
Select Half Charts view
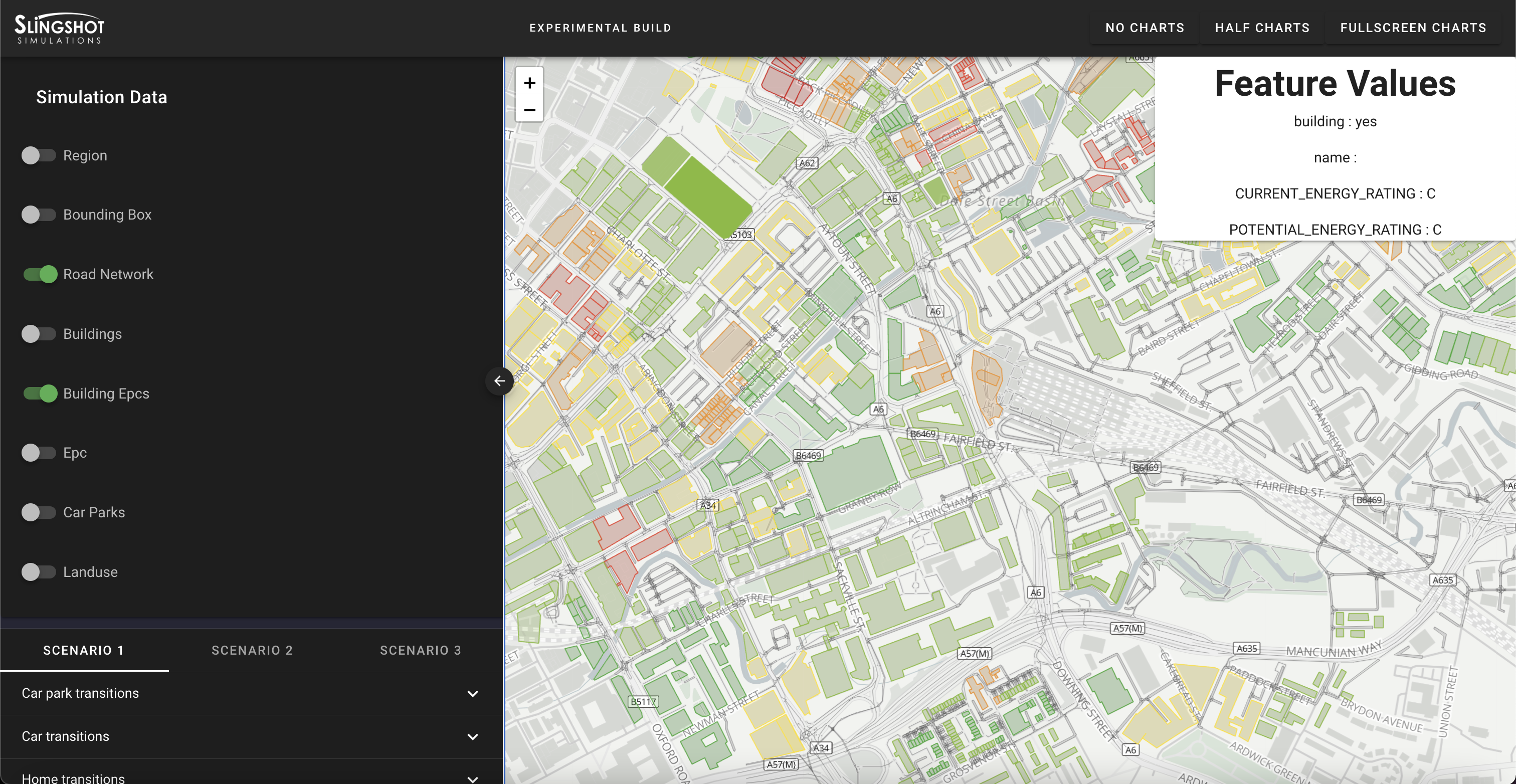[x=1262, y=28]
